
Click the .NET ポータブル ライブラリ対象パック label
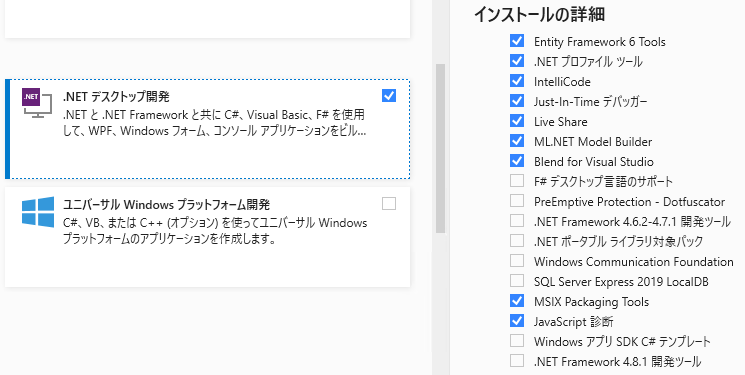point(618,241)
